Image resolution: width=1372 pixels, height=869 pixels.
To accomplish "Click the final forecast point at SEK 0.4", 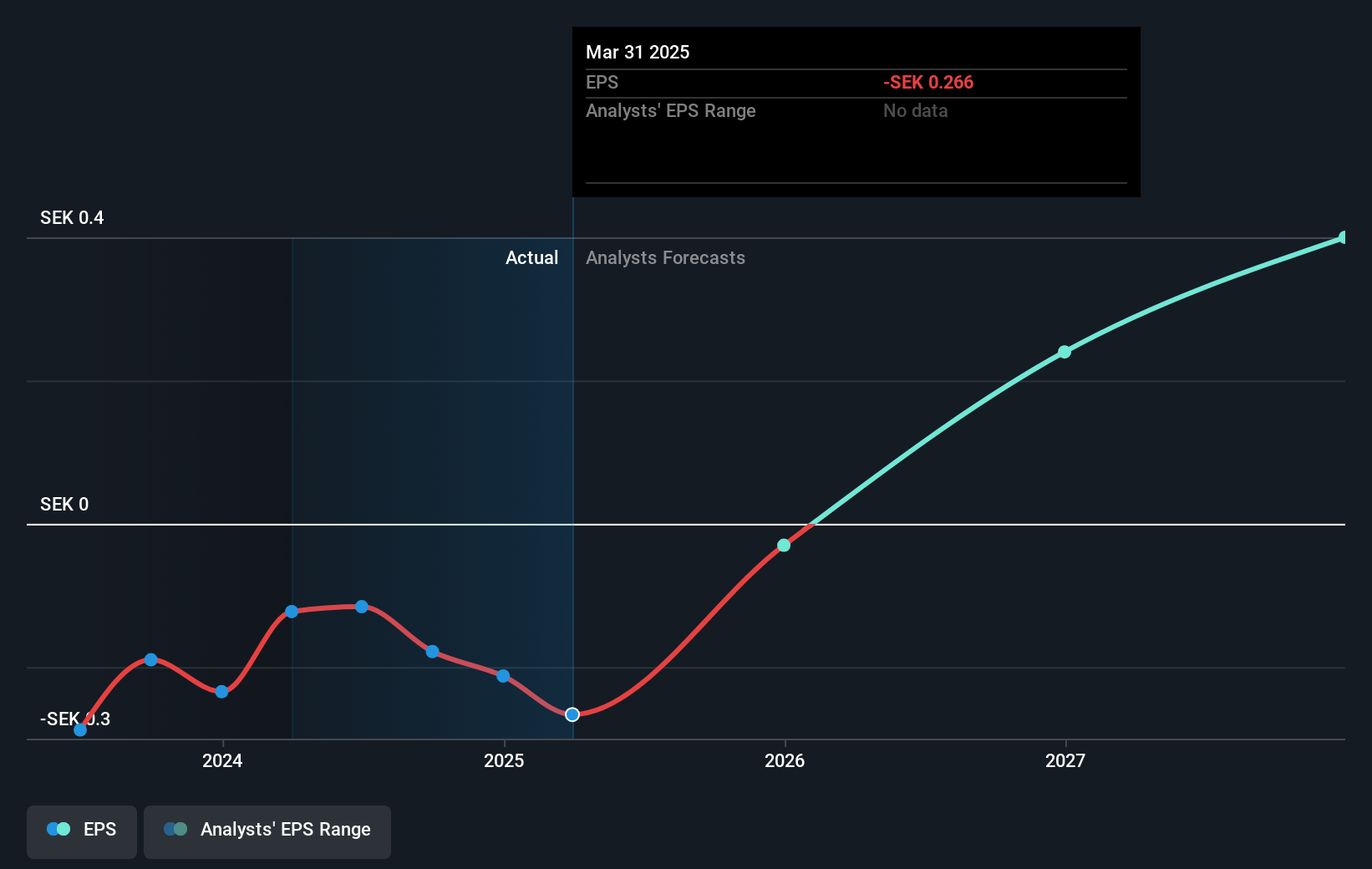I will (x=1344, y=238).
